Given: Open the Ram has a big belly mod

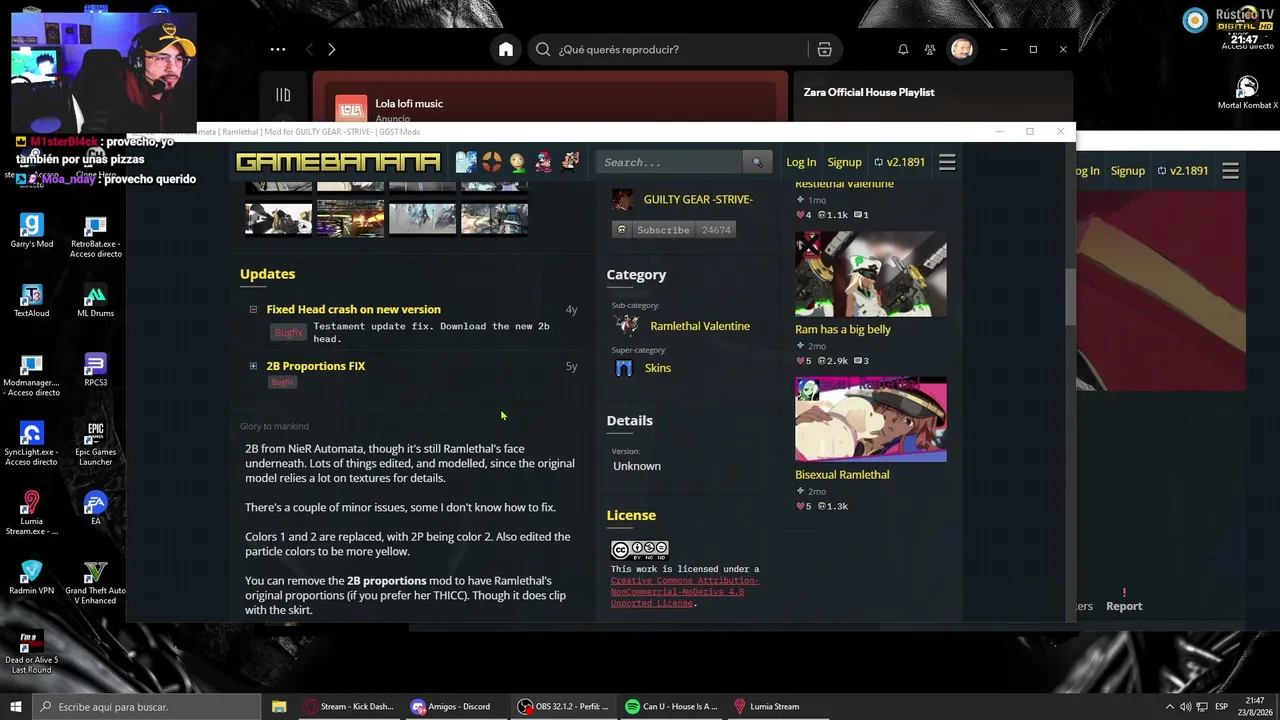Looking at the screenshot, I should (842, 329).
